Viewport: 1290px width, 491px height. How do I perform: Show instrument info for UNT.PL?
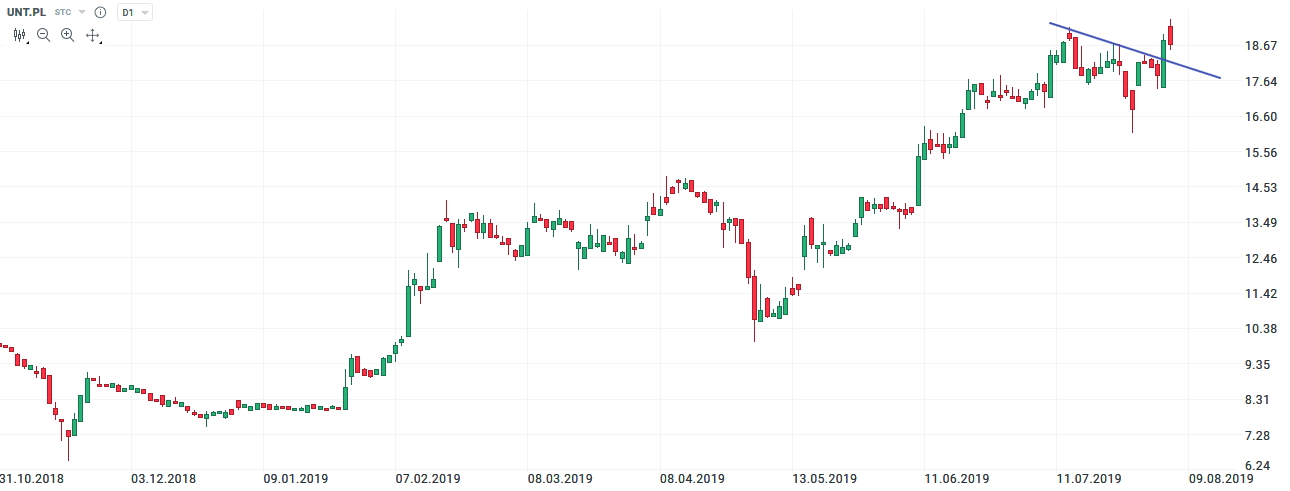coord(100,13)
